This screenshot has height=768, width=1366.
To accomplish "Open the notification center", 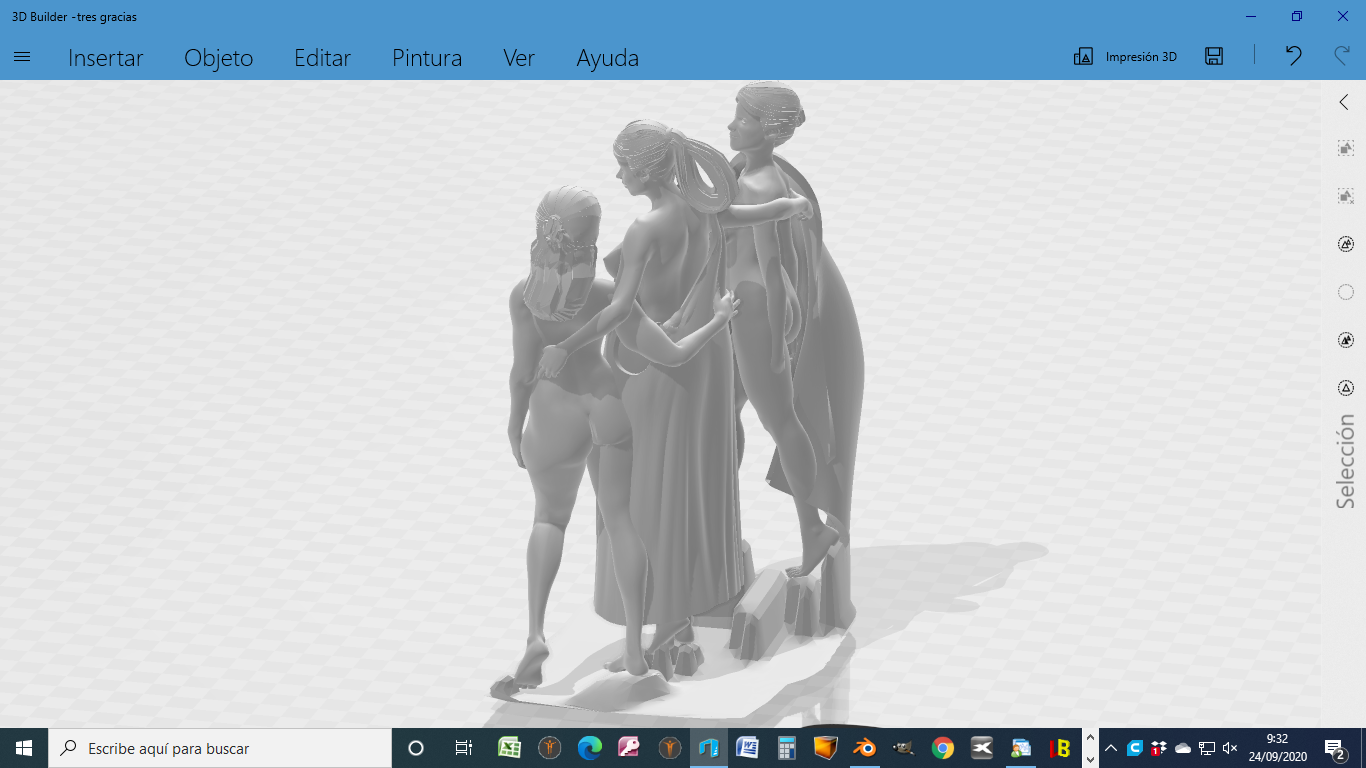I will (x=1334, y=748).
